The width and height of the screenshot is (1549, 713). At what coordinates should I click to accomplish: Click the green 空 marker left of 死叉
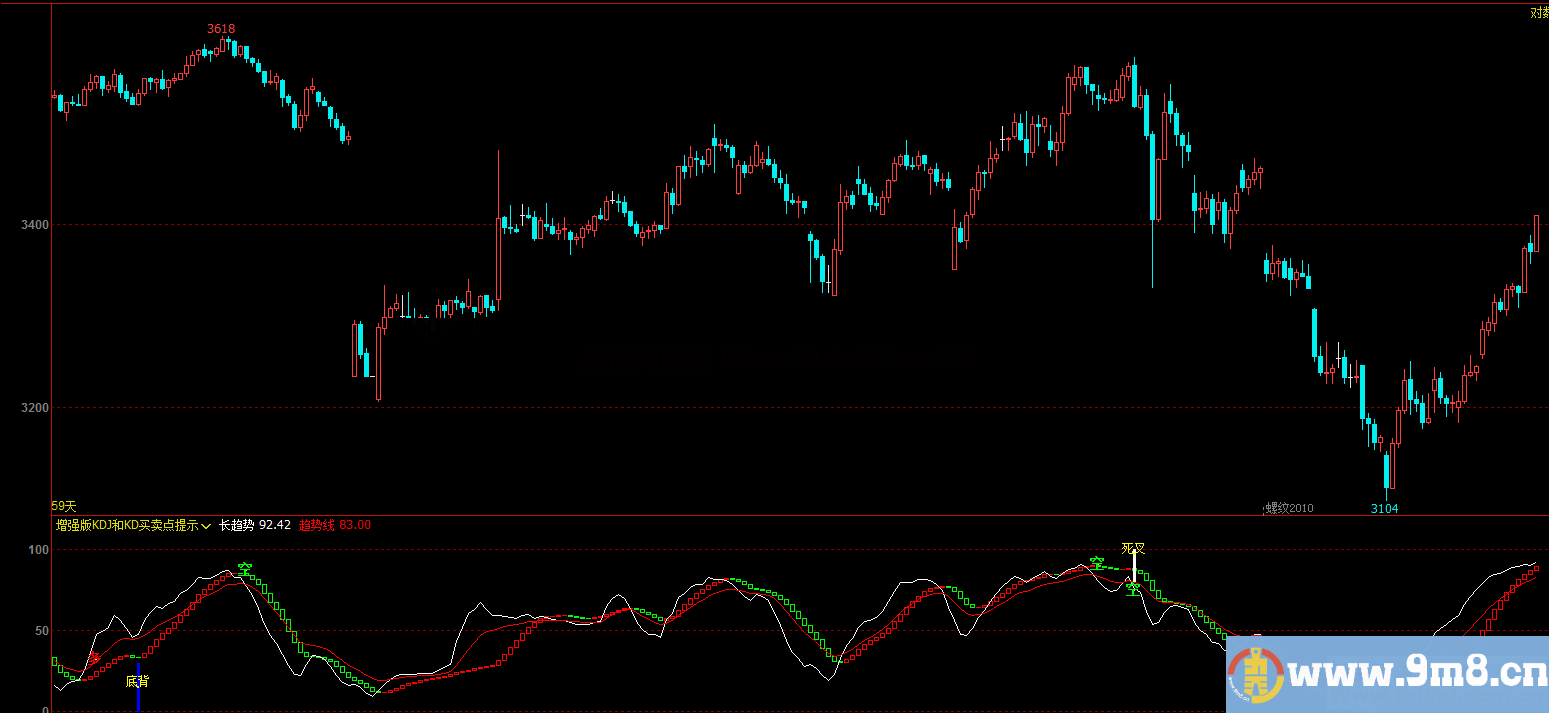click(1097, 563)
